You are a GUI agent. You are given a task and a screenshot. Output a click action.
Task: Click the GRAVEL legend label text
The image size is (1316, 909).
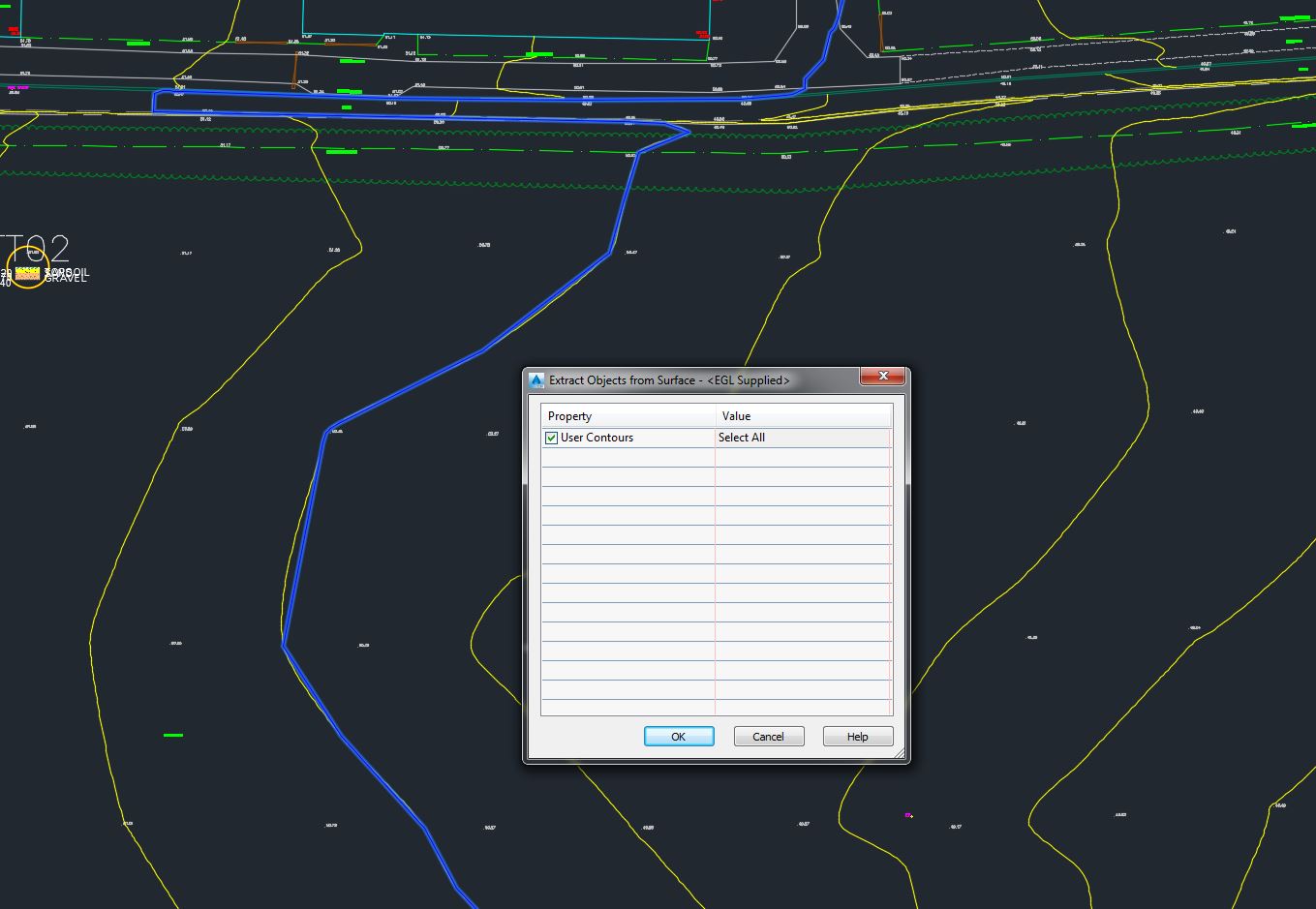click(64, 281)
